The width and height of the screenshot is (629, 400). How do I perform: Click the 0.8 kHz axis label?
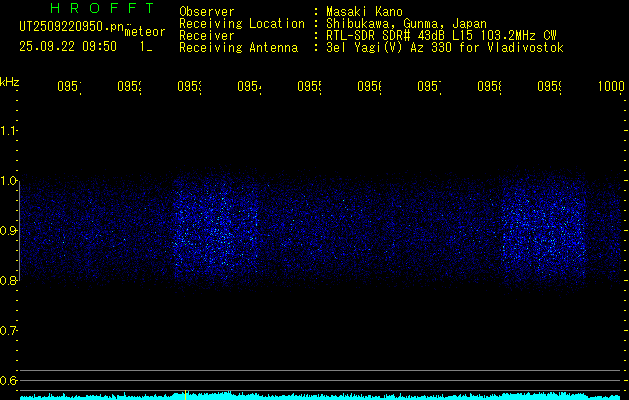click(8, 281)
